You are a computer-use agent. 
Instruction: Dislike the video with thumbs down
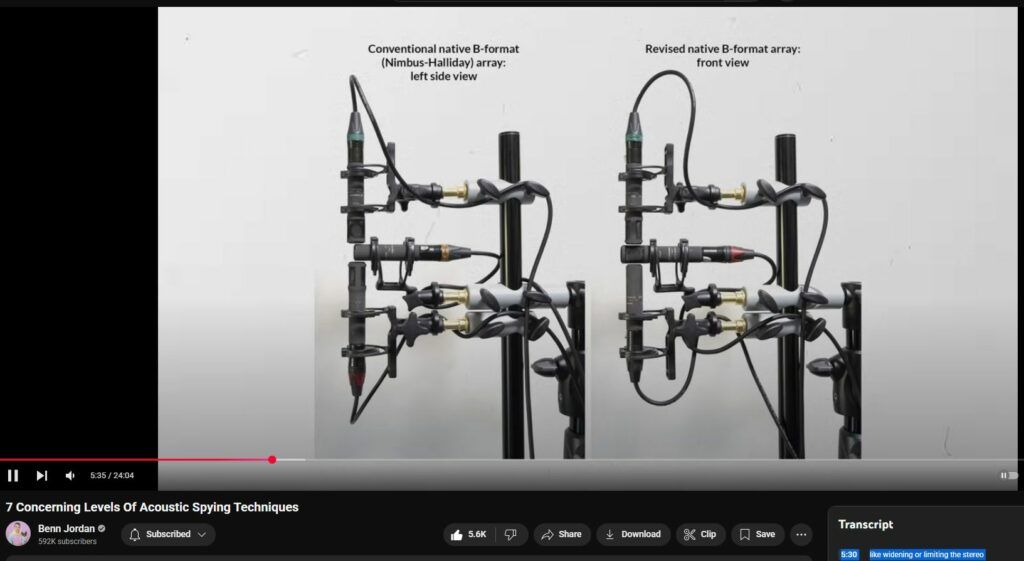pyautogui.click(x=510, y=534)
